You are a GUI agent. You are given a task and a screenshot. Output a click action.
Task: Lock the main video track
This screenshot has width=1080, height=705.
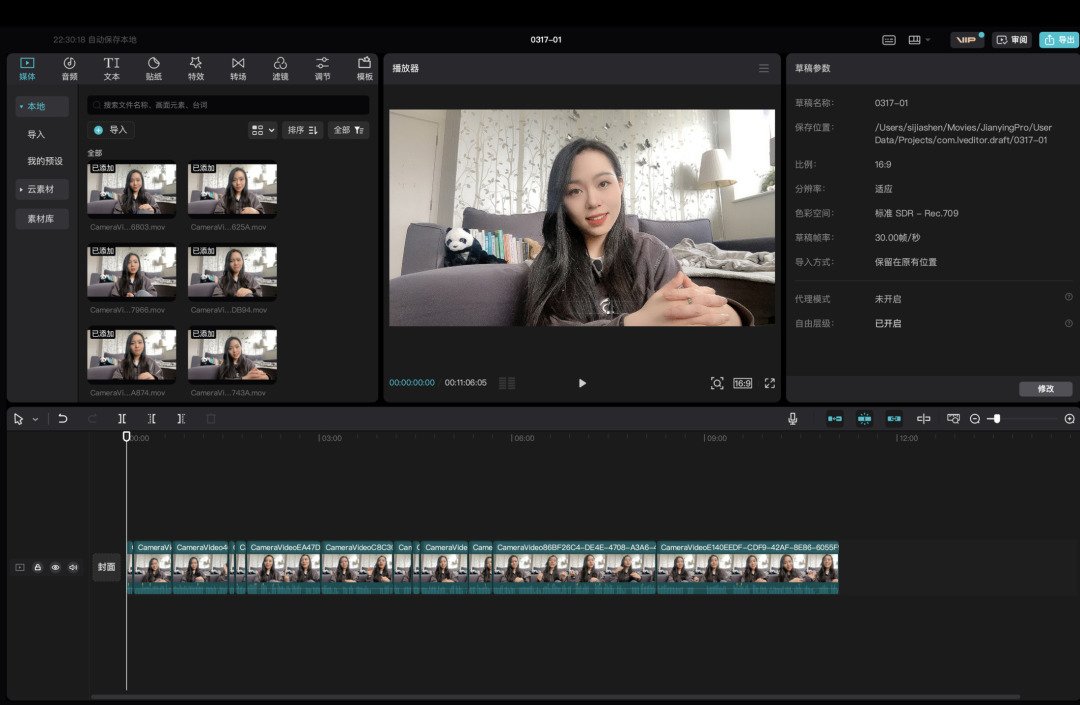37,567
